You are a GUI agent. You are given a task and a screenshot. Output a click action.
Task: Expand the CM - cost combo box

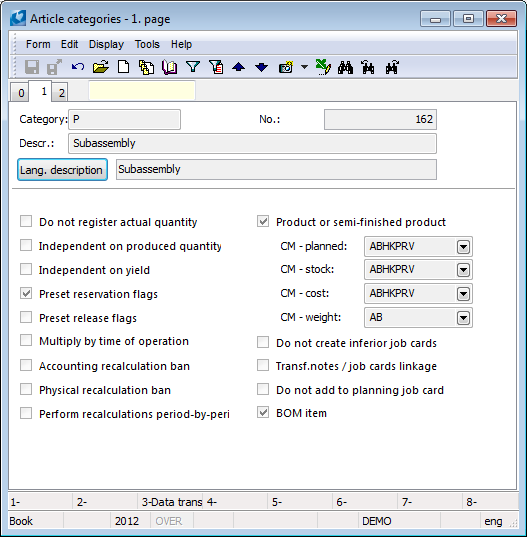(463, 294)
